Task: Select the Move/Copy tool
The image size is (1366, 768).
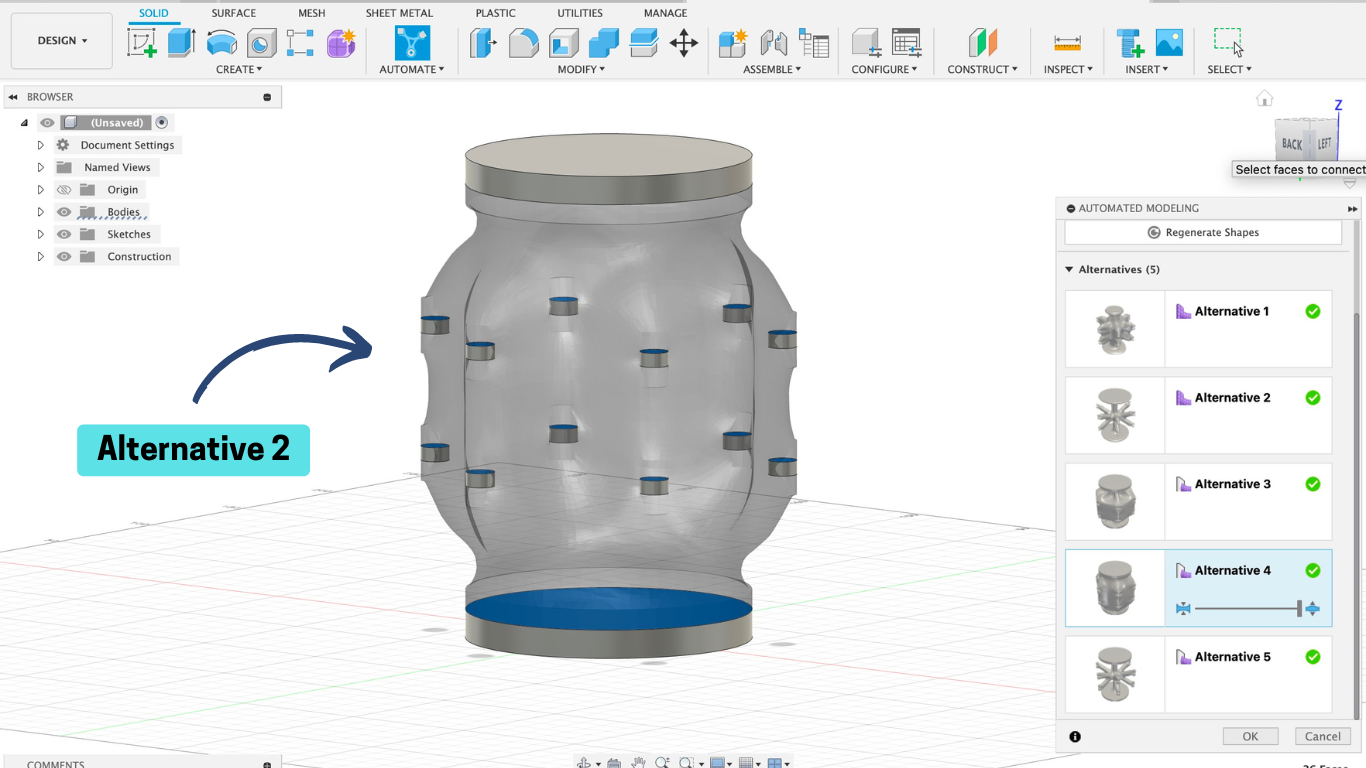Action: pos(684,43)
